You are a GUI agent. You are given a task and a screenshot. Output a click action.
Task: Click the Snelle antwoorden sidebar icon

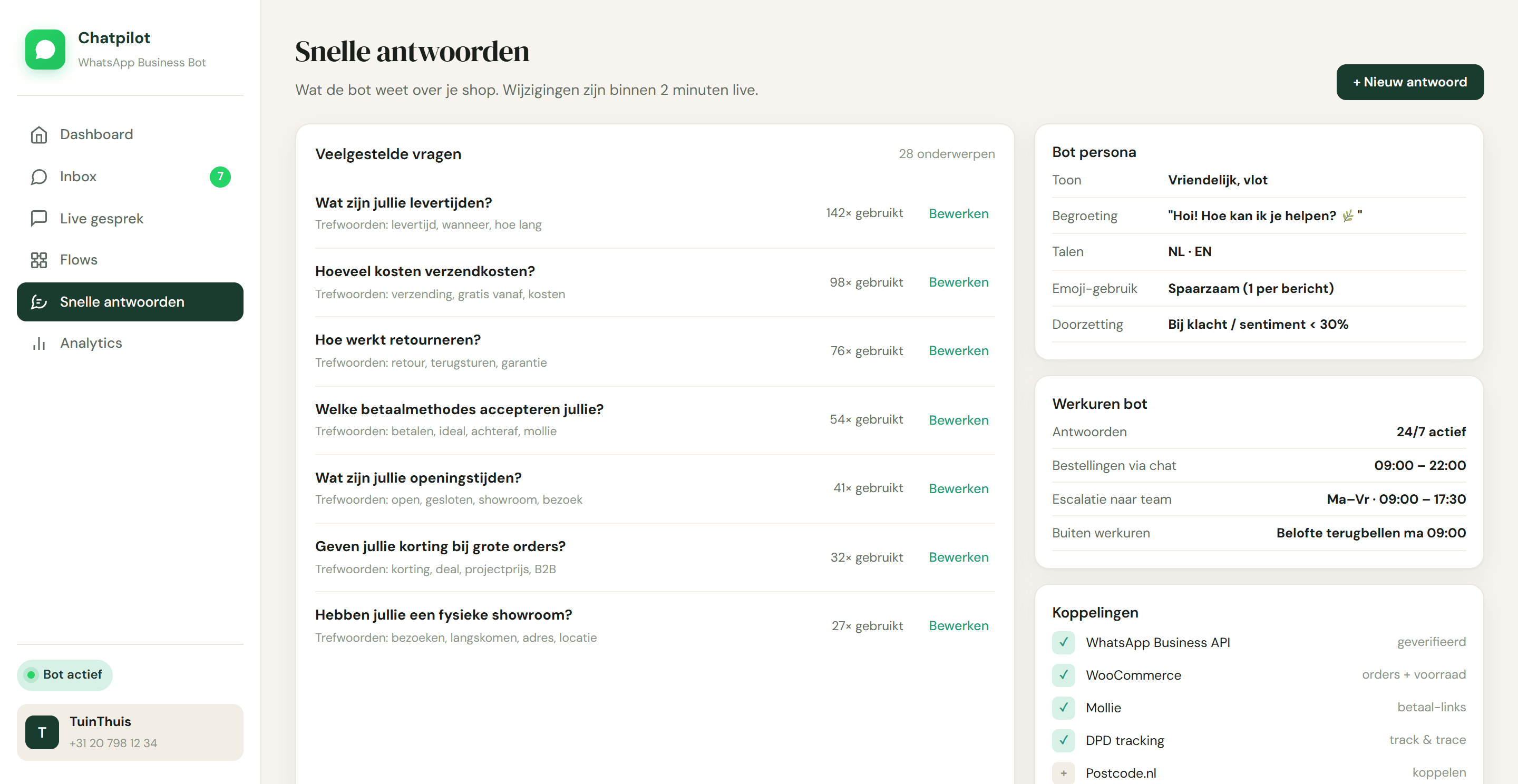(39, 301)
